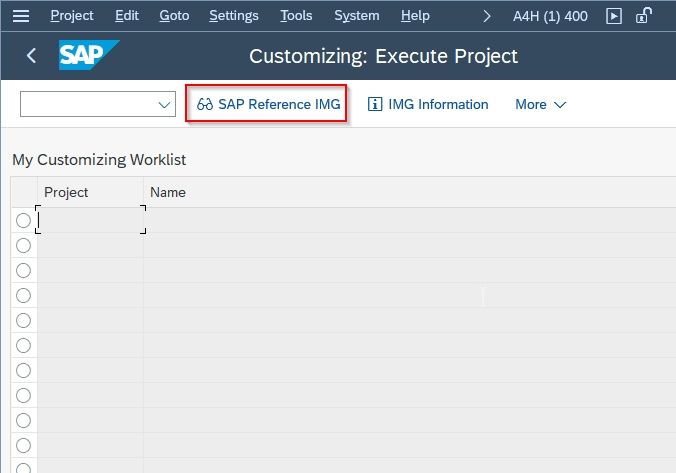Click the IMG Information info icon

click(375, 104)
